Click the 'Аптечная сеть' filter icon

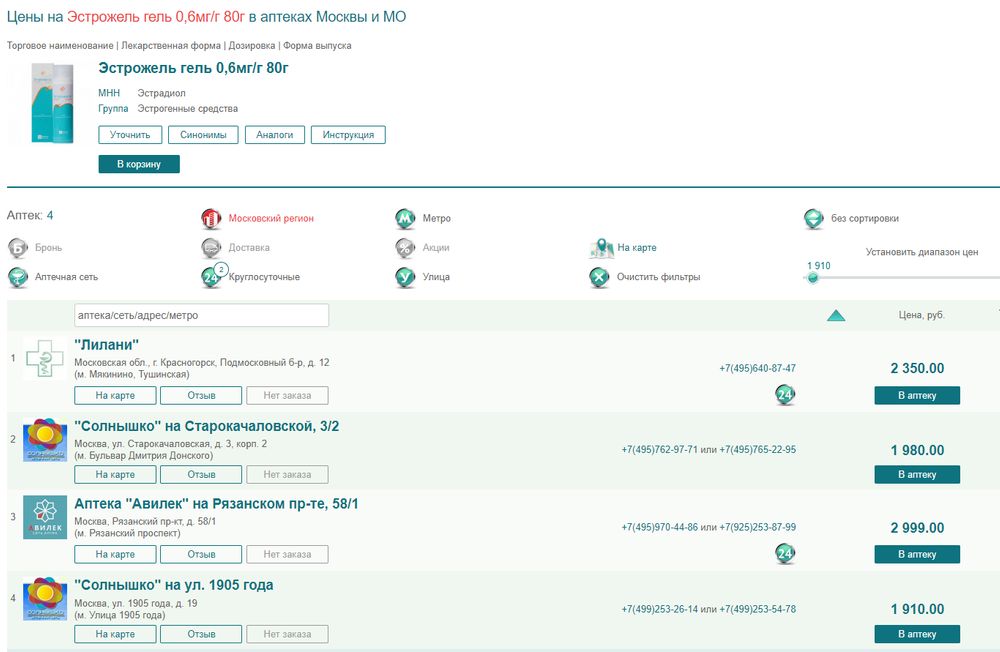[x=18, y=278]
